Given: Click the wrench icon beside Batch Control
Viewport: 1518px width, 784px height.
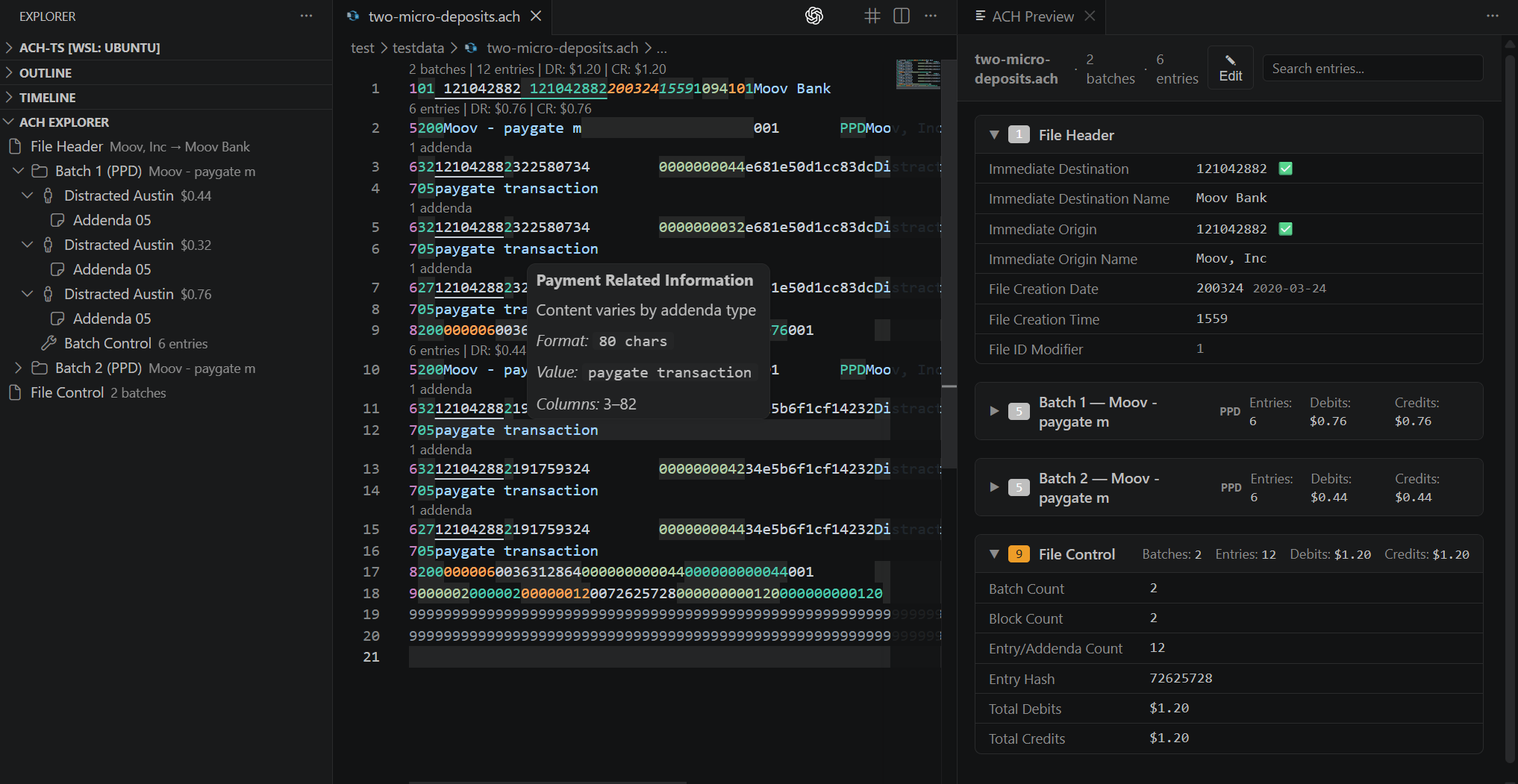Looking at the screenshot, I should click(x=49, y=343).
